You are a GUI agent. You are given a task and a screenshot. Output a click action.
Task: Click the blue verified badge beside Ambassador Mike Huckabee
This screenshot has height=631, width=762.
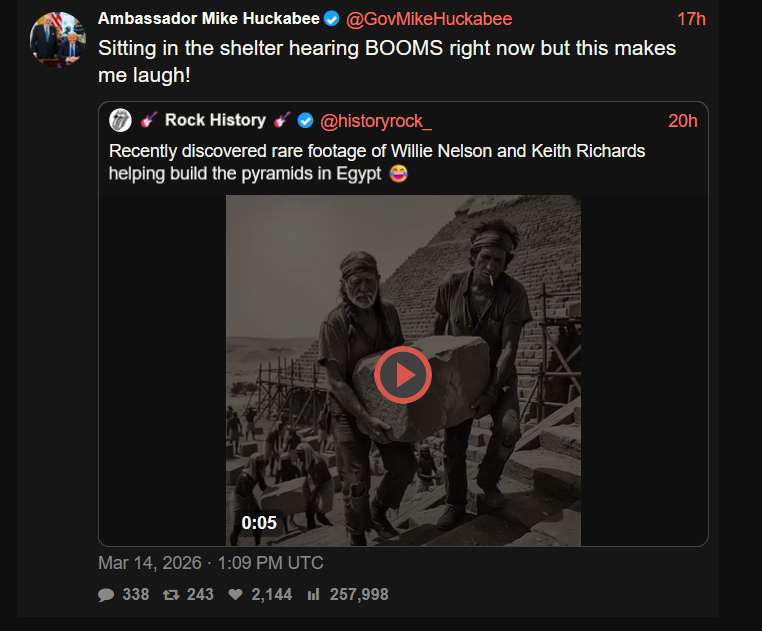click(x=331, y=19)
